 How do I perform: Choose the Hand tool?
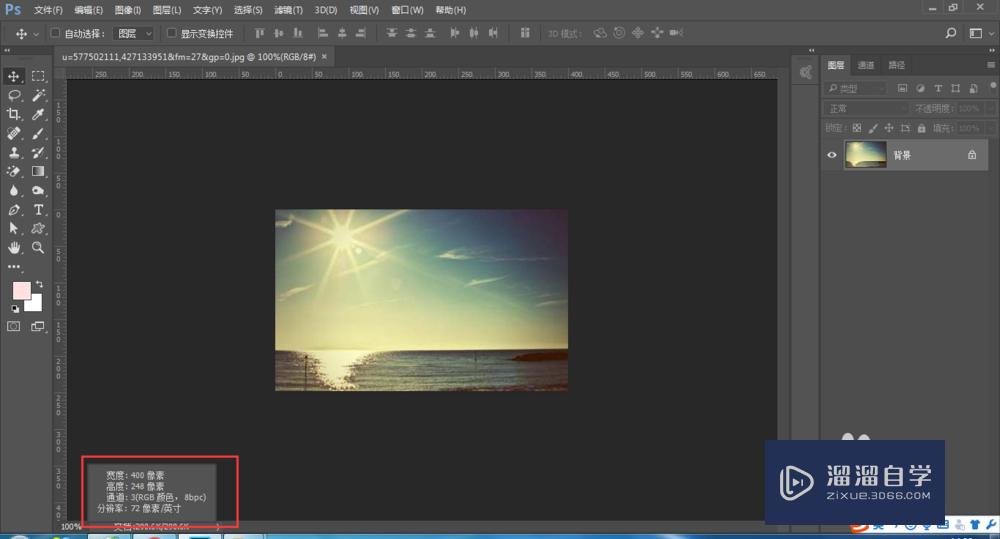[15, 247]
